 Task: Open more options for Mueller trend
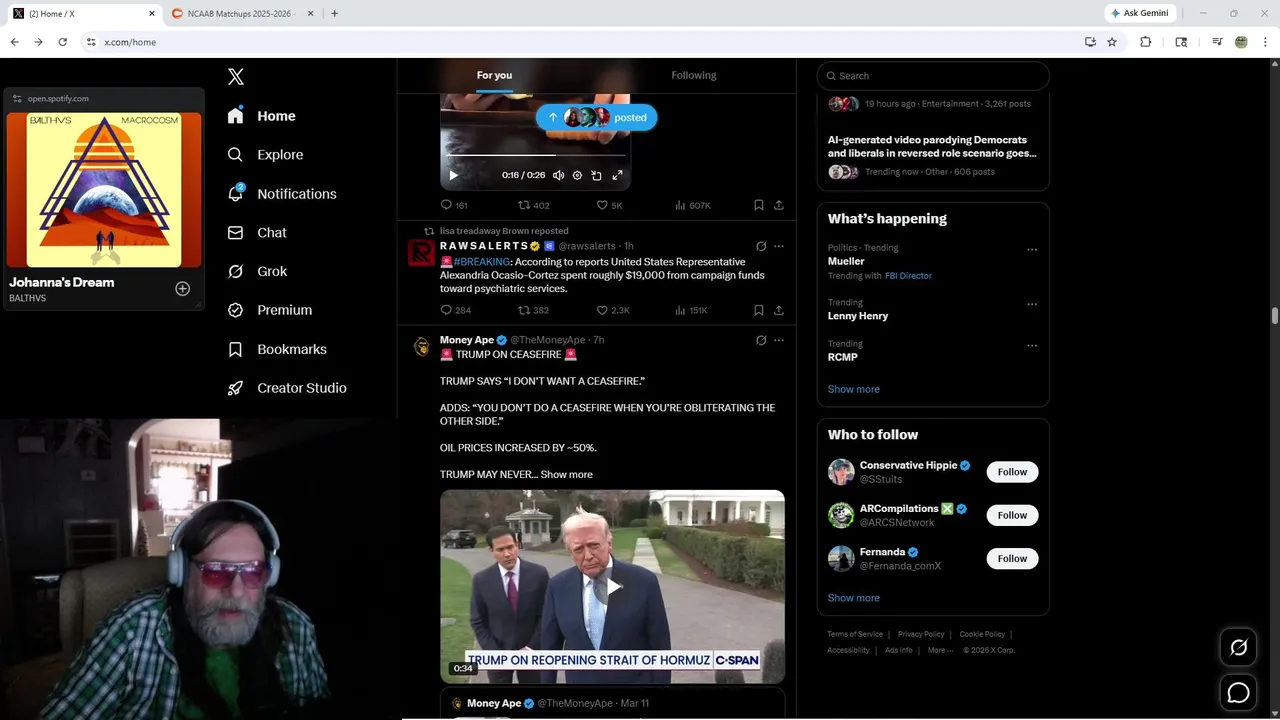(x=1032, y=250)
